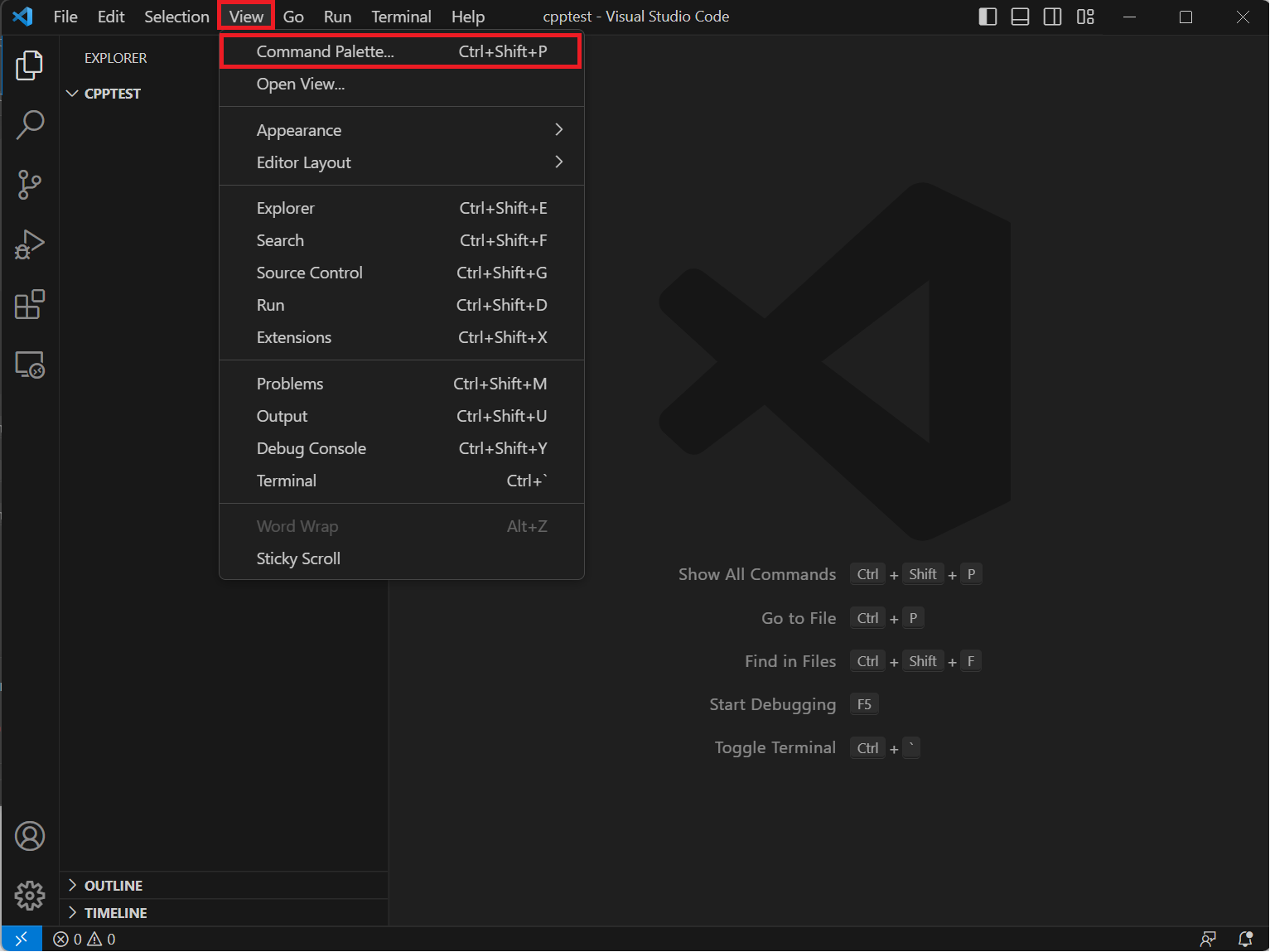Image resolution: width=1270 pixels, height=952 pixels.
Task: Choose Debug Console menu entry
Action: [x=311, y=448]
